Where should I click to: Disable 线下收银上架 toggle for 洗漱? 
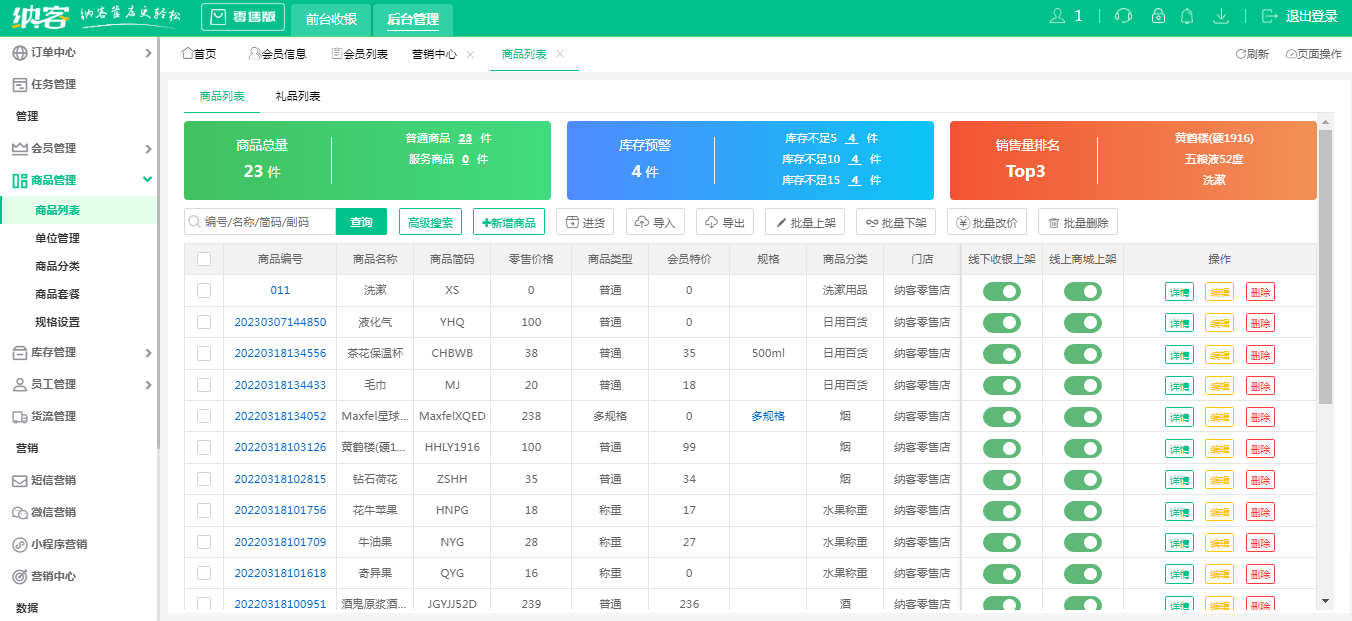tap(1003, 290)
